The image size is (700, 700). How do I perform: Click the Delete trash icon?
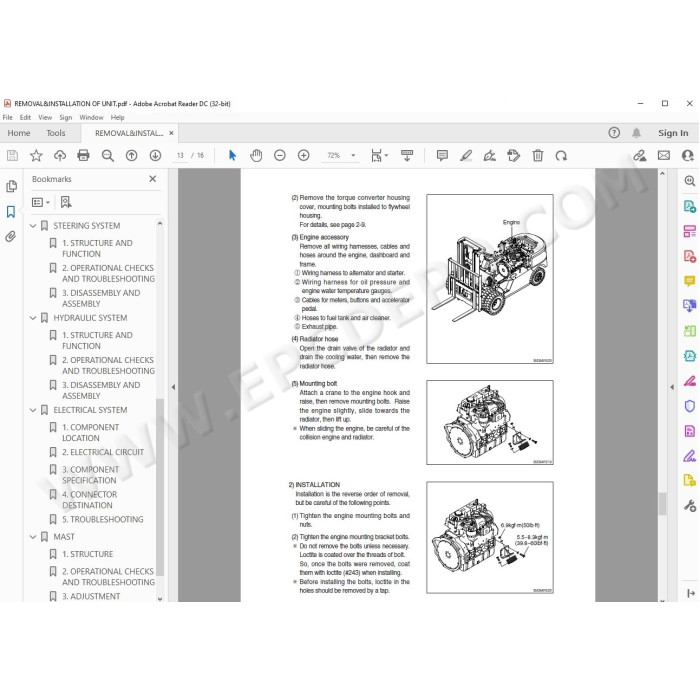tap(538, 155)
